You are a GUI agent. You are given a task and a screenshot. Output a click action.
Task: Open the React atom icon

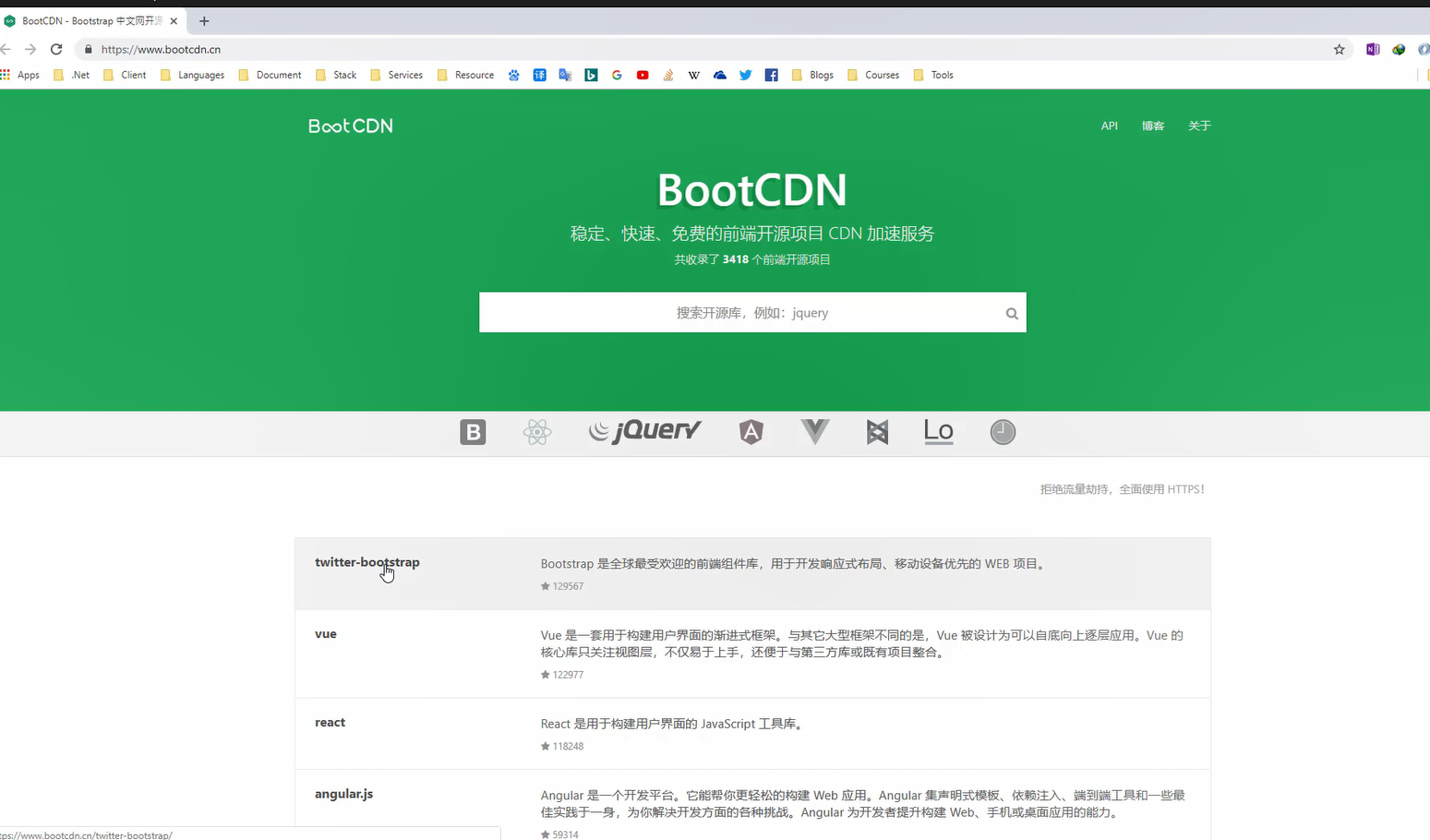tap(536, 432)
